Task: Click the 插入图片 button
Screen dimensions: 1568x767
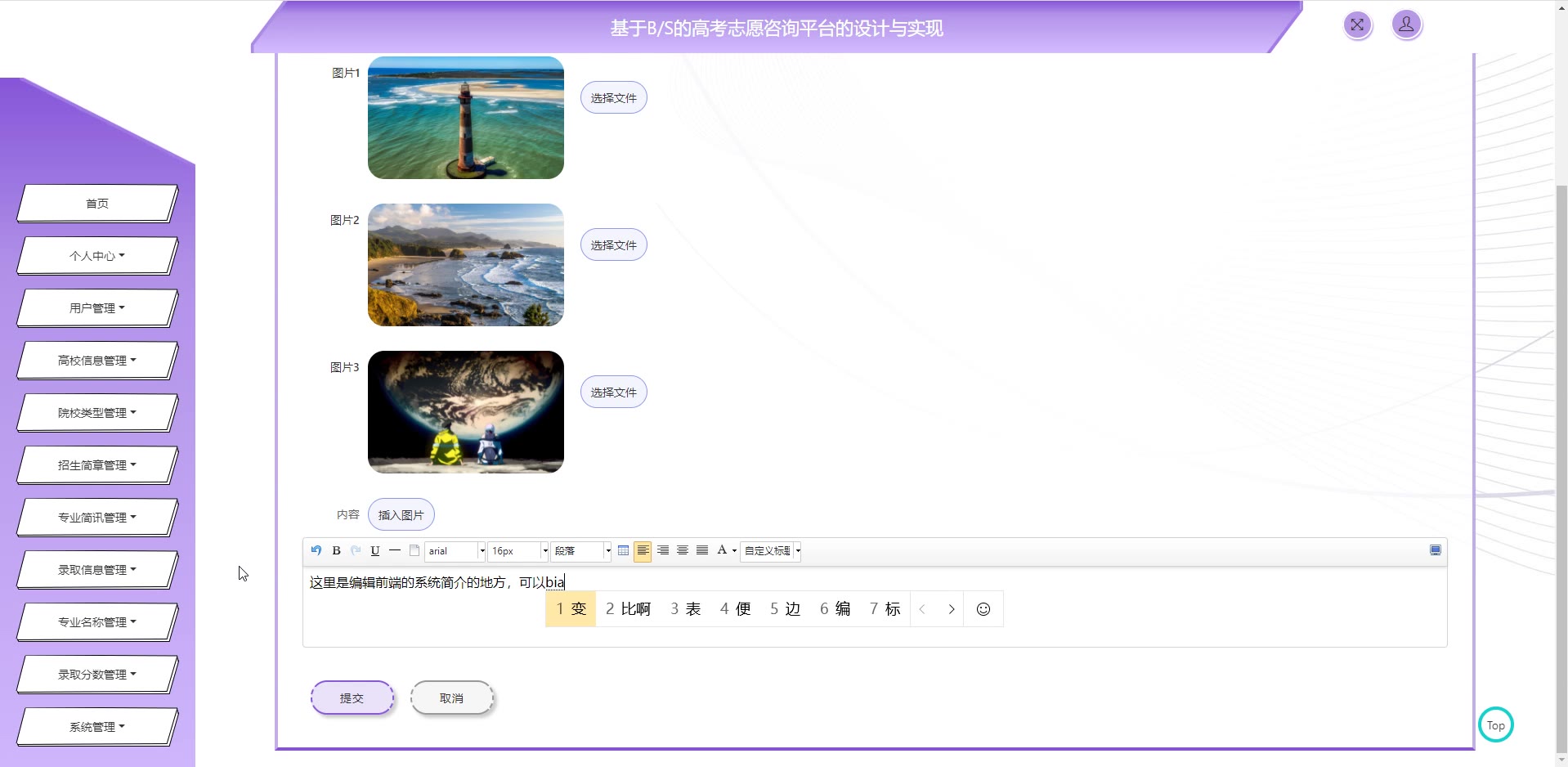Action: (x=401, y=515)
